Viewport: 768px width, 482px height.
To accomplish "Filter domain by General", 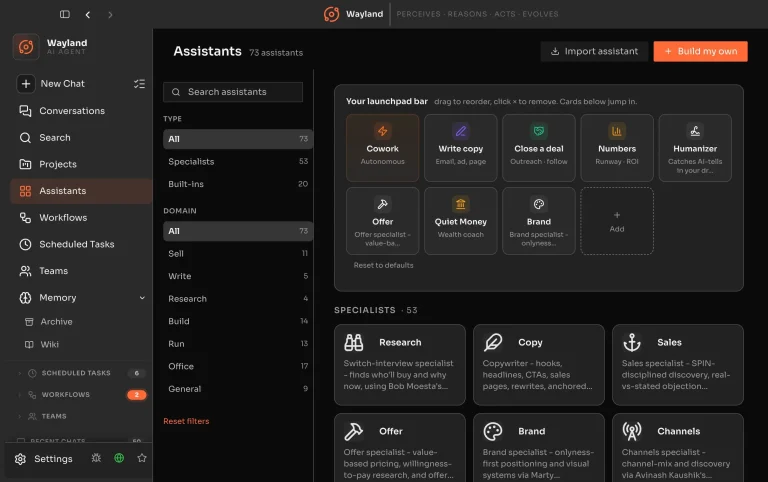I will (x=238, y=389).
